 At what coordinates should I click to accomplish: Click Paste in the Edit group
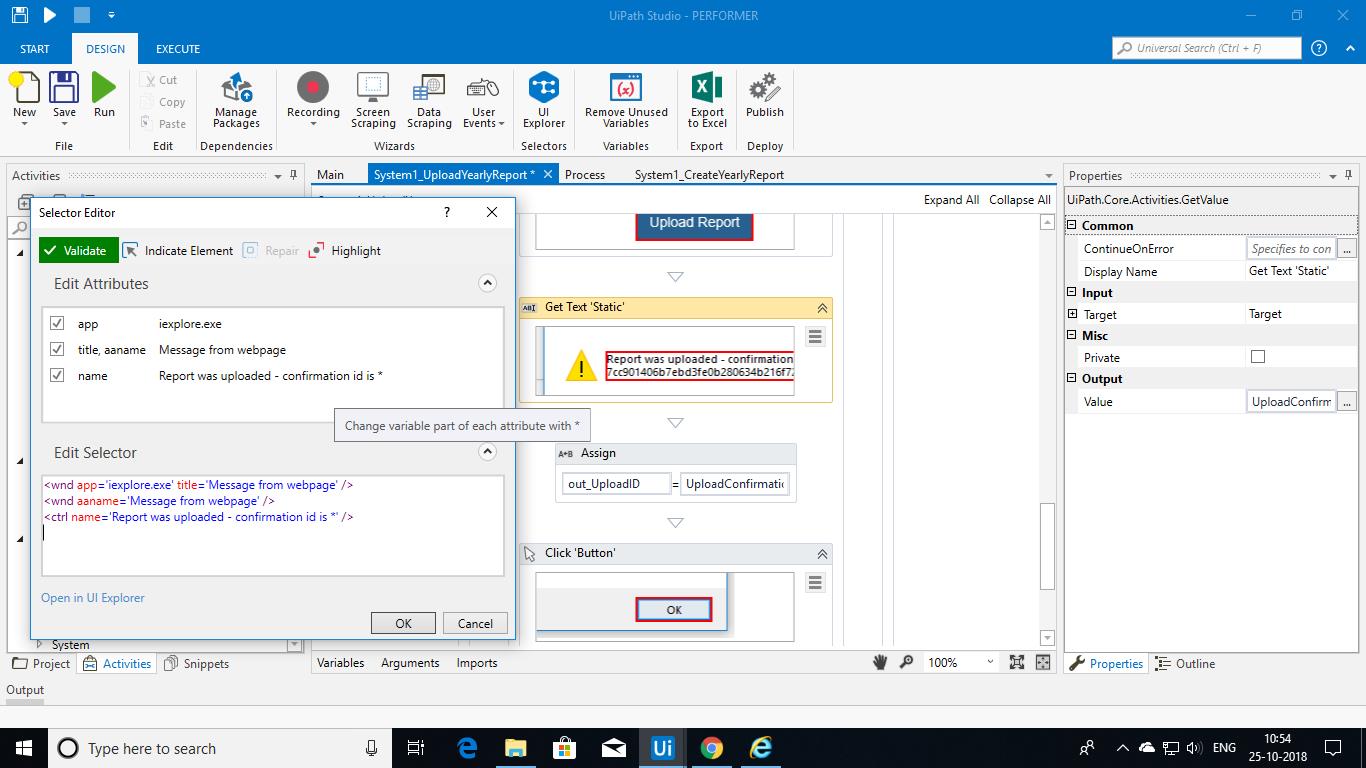163,124
